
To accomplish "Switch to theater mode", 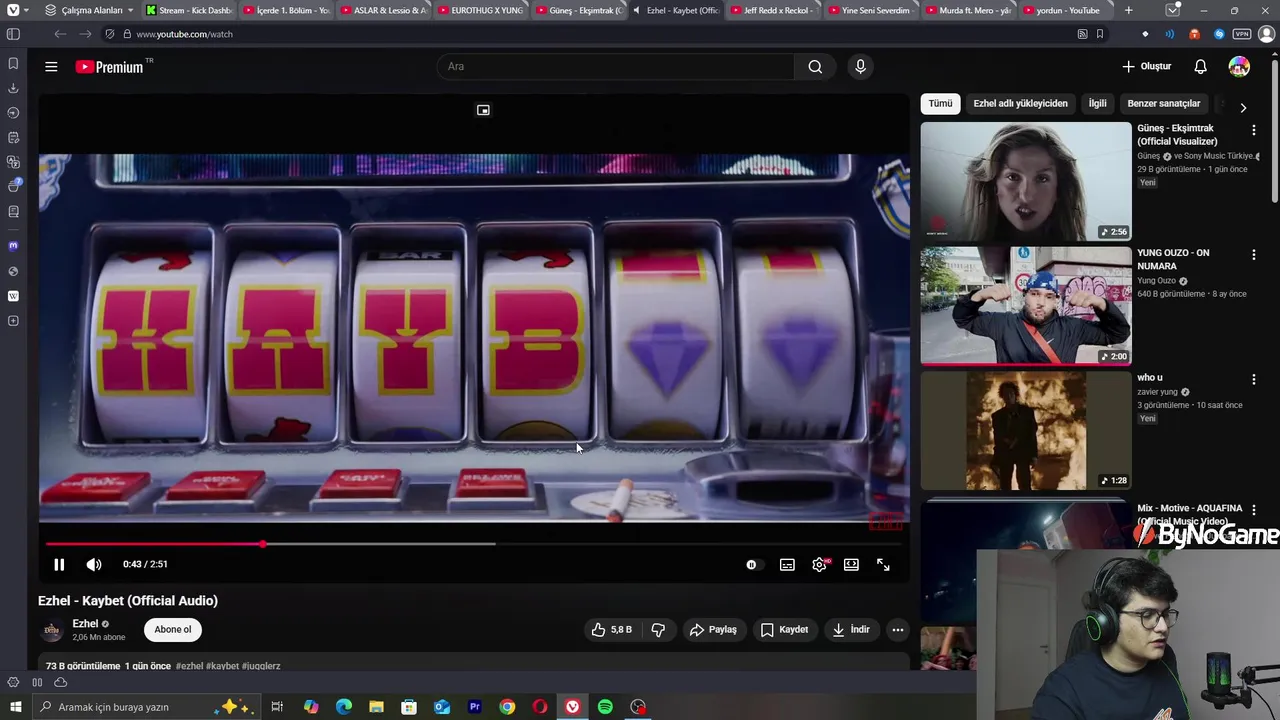I will [x=851, y=565].
